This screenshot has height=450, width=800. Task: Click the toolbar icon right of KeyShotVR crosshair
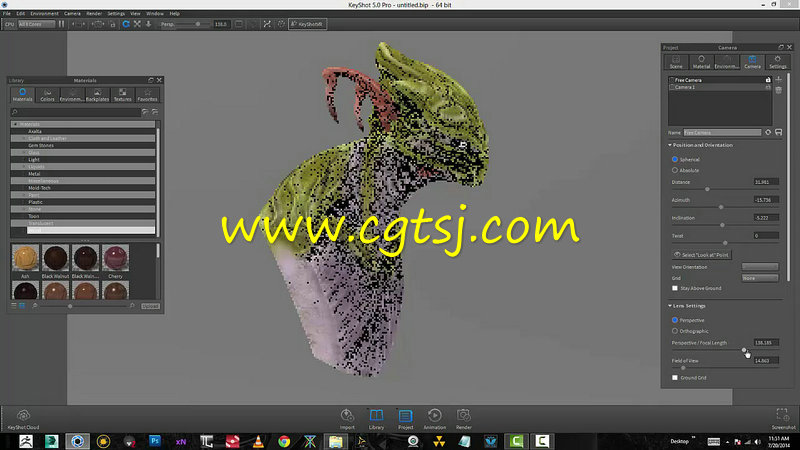pyautogui.click(x=281, y=24)
